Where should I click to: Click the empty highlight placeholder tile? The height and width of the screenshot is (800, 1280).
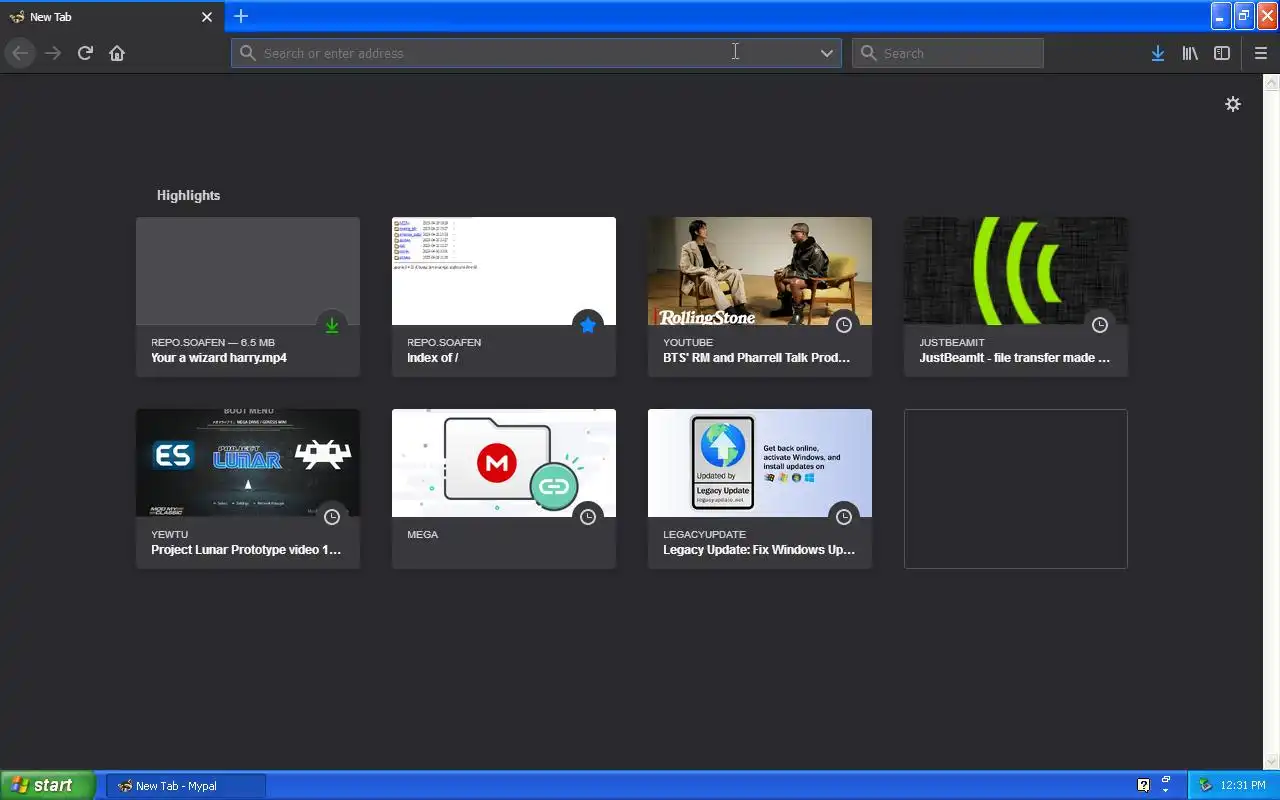[1016, 489]
